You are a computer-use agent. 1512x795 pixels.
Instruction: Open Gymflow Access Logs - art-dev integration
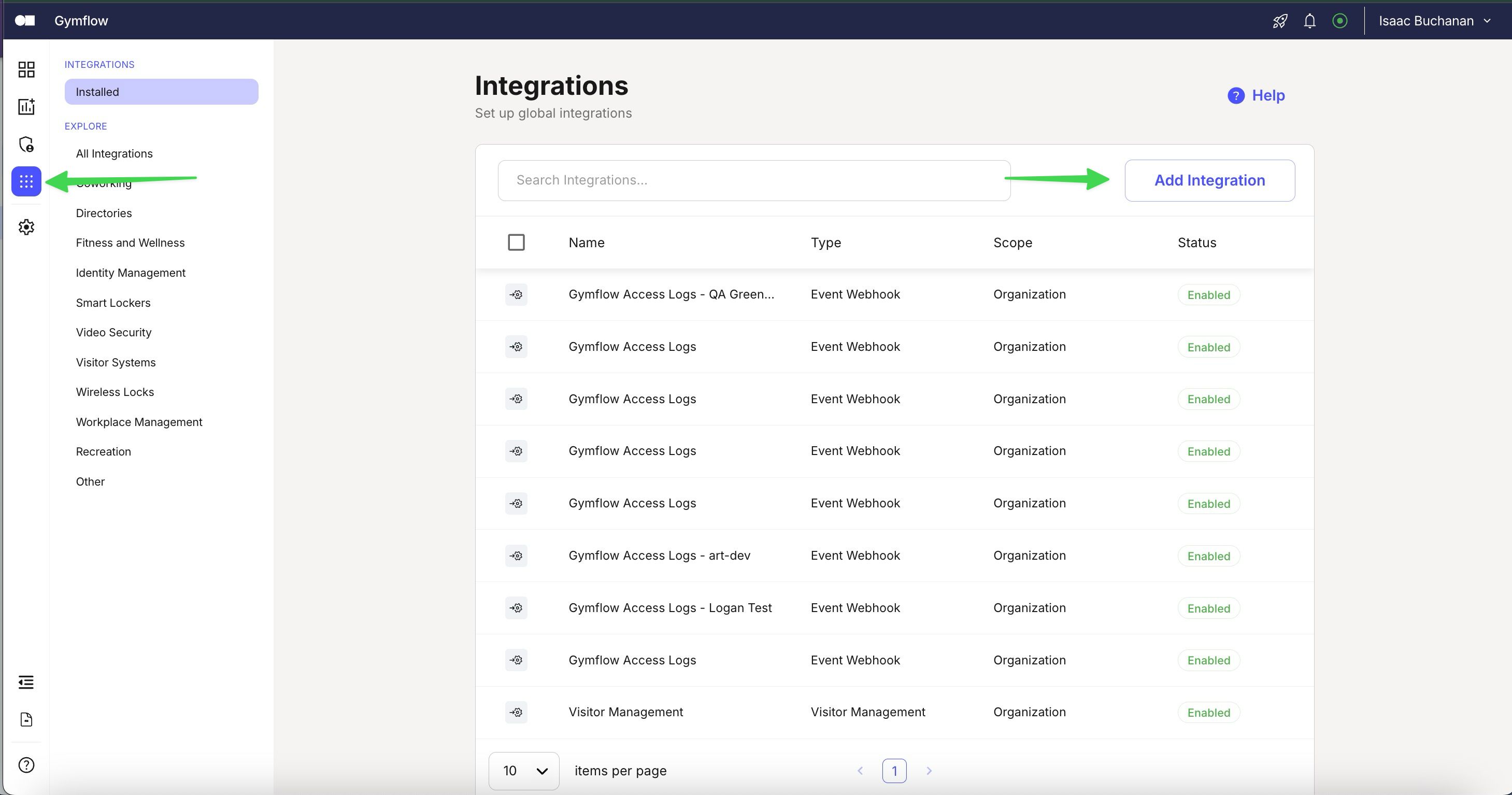click(659, 556)
